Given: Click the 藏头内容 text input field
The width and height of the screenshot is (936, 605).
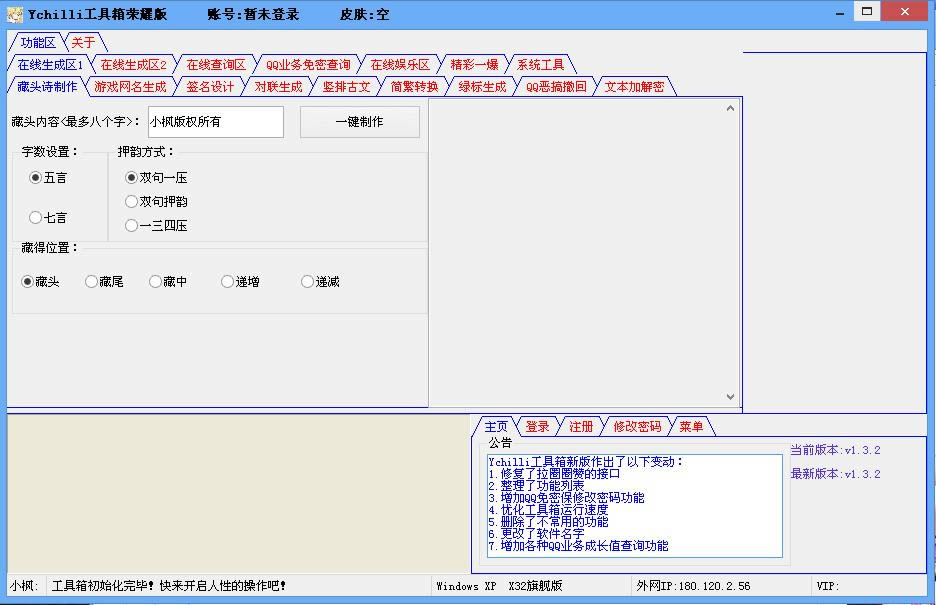Looking at the screenshot, I should (x=215, y=122).
